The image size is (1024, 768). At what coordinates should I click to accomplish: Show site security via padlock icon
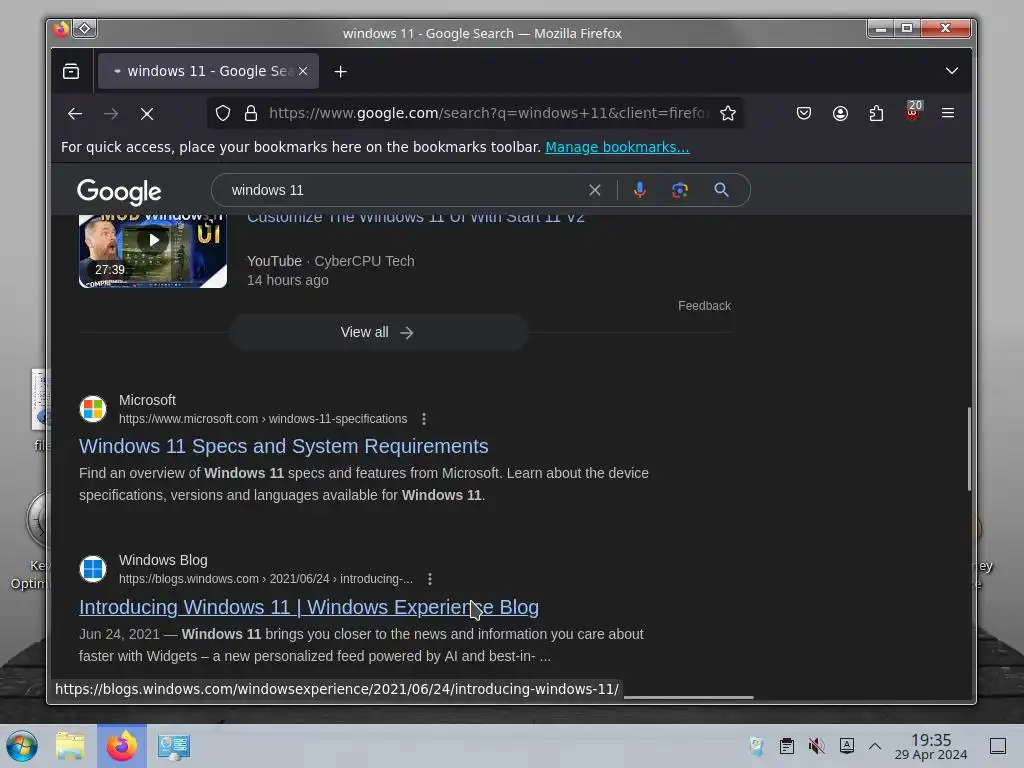251,114
